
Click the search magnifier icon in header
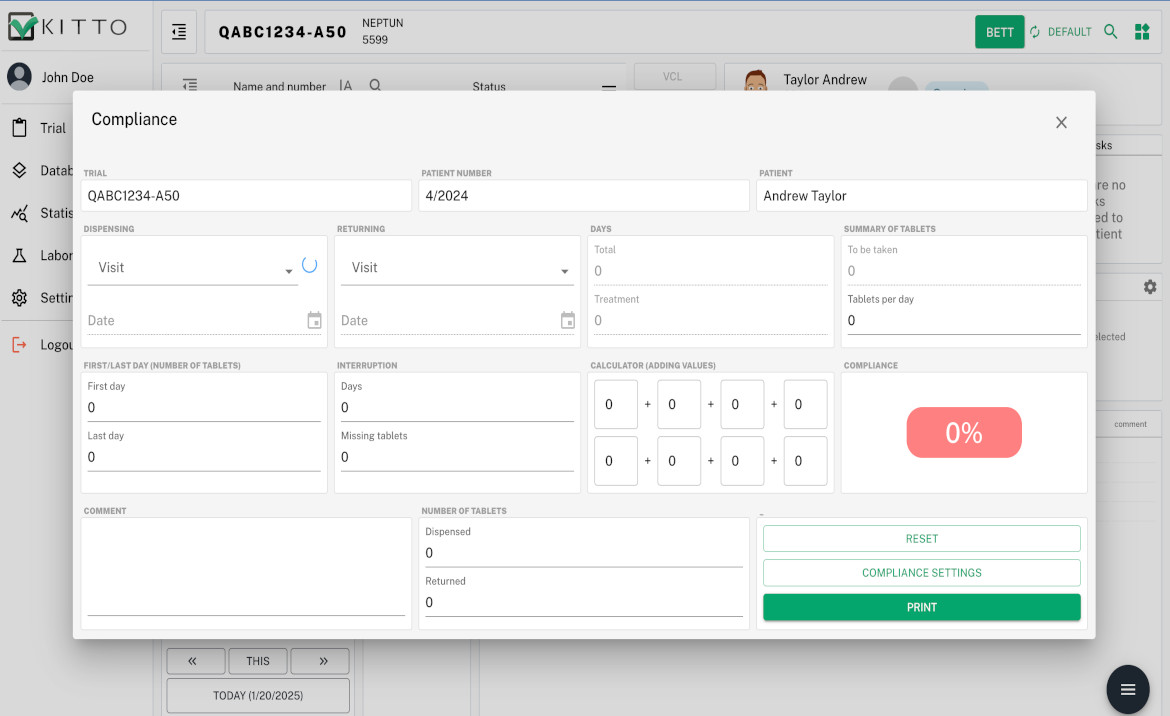click(1110, 32)
